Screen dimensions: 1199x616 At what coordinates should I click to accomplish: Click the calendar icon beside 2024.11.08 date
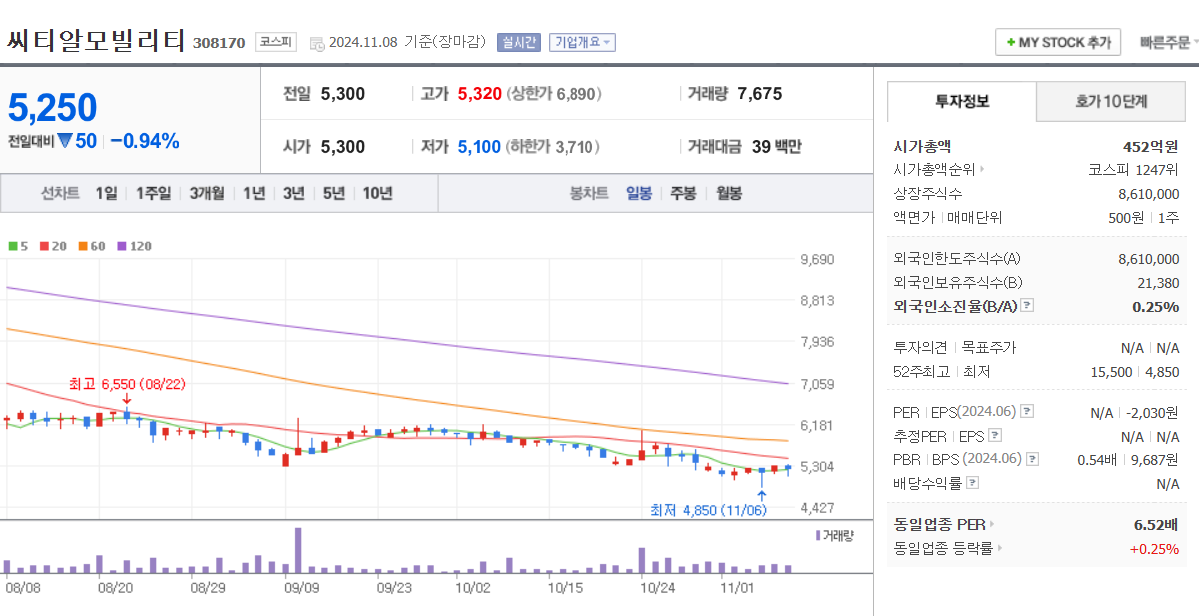tap(317, 43)
